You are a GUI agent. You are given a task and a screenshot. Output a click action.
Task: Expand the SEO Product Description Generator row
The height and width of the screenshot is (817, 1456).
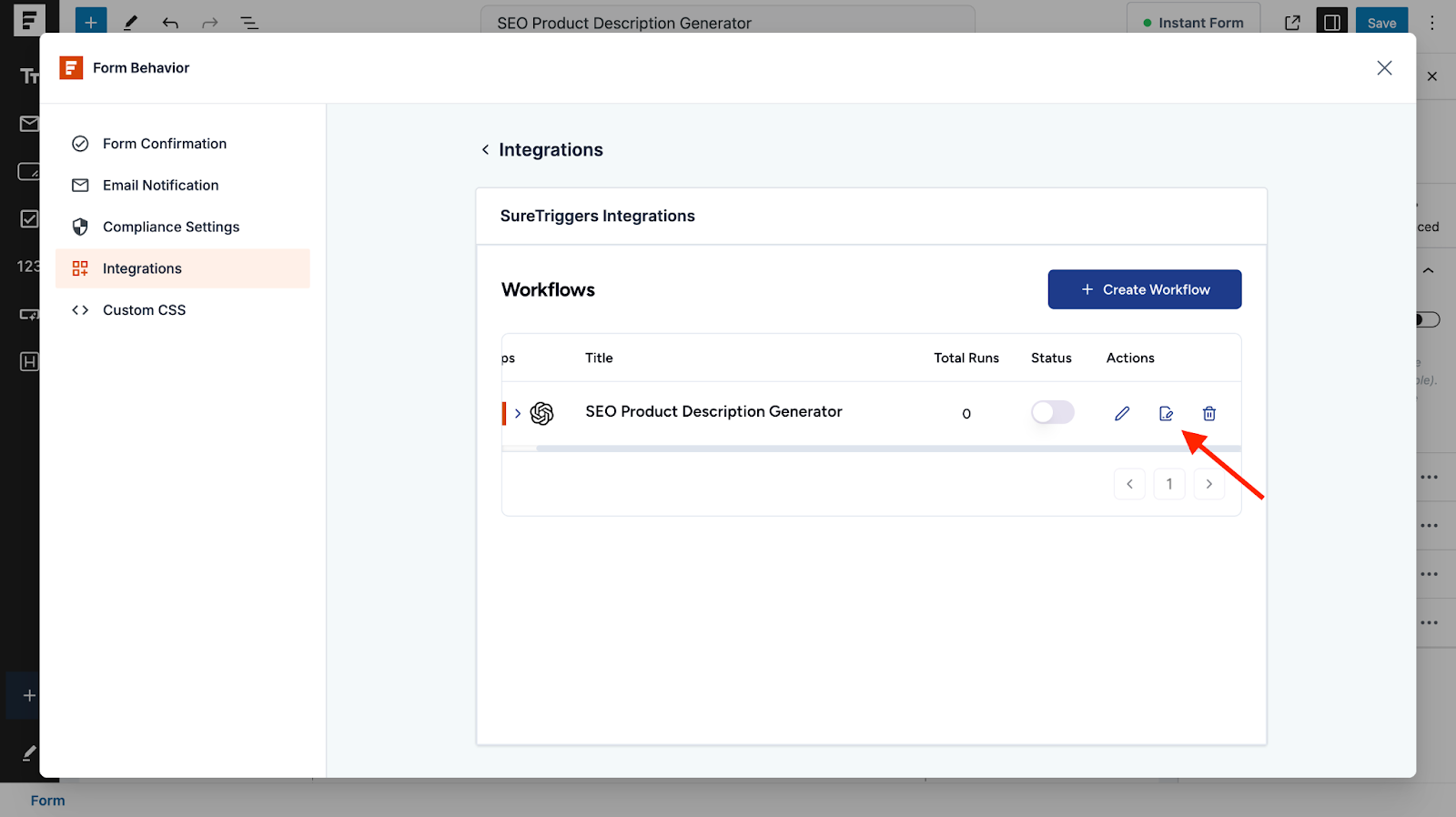[x=518, y=413]
